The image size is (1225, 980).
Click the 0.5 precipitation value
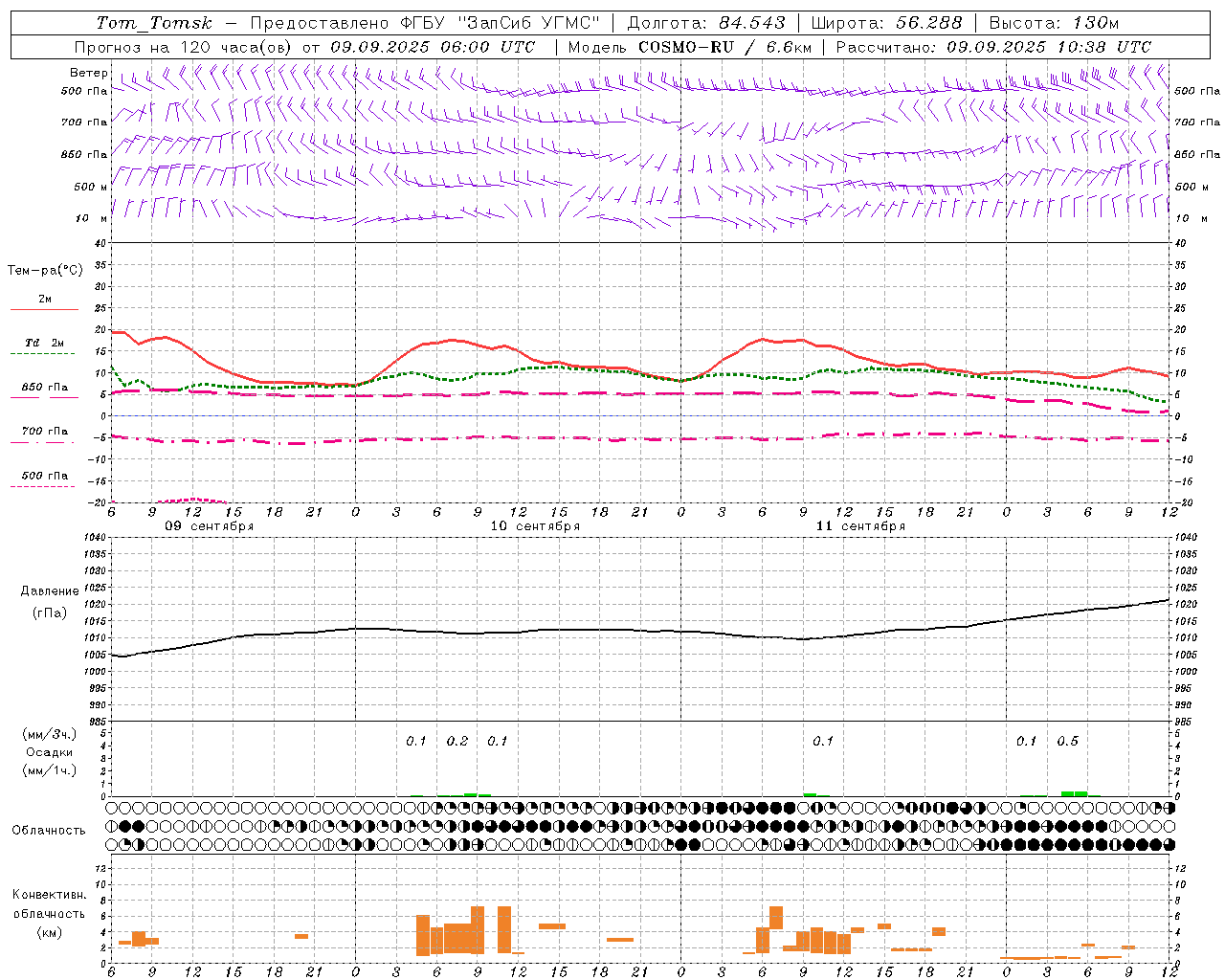point(1067,742)
